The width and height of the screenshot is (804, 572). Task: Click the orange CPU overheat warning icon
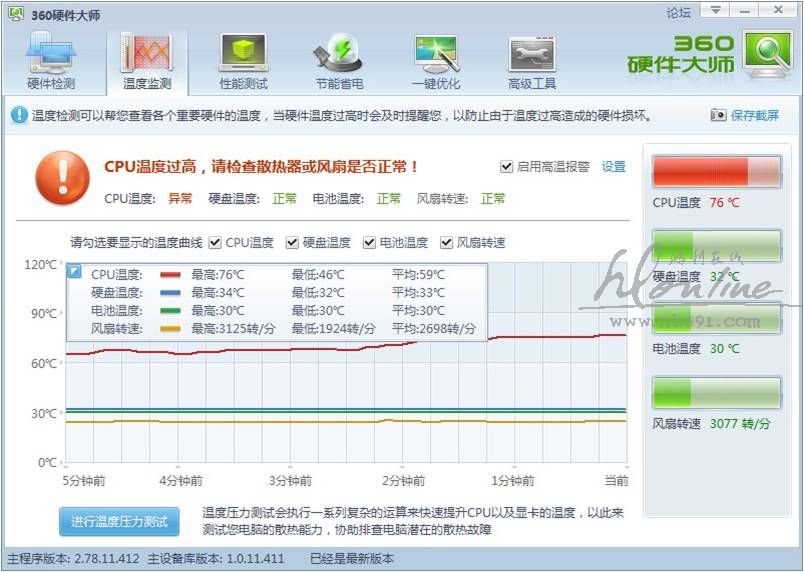click(x=63, y=178)
